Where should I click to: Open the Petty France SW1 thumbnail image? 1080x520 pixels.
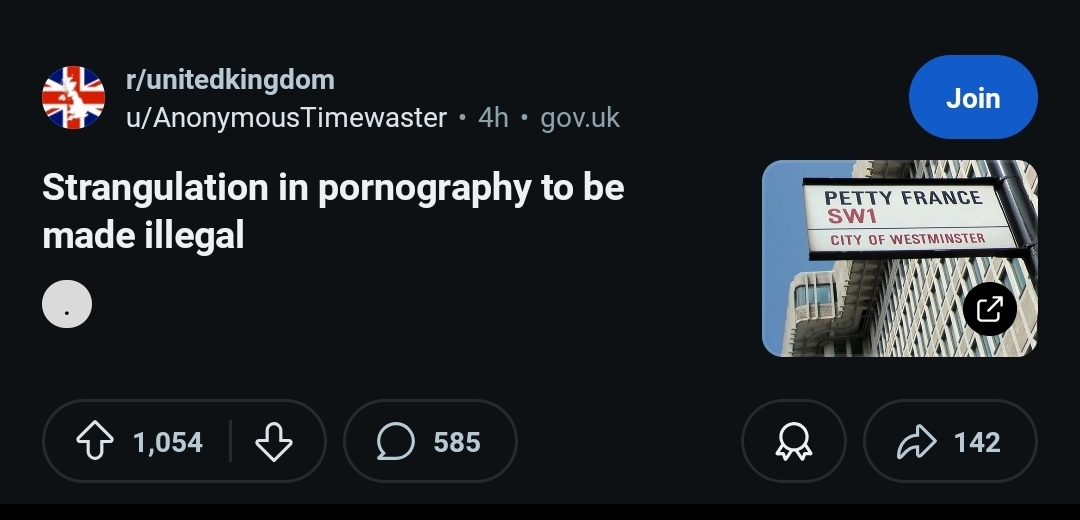pos(900,258)
